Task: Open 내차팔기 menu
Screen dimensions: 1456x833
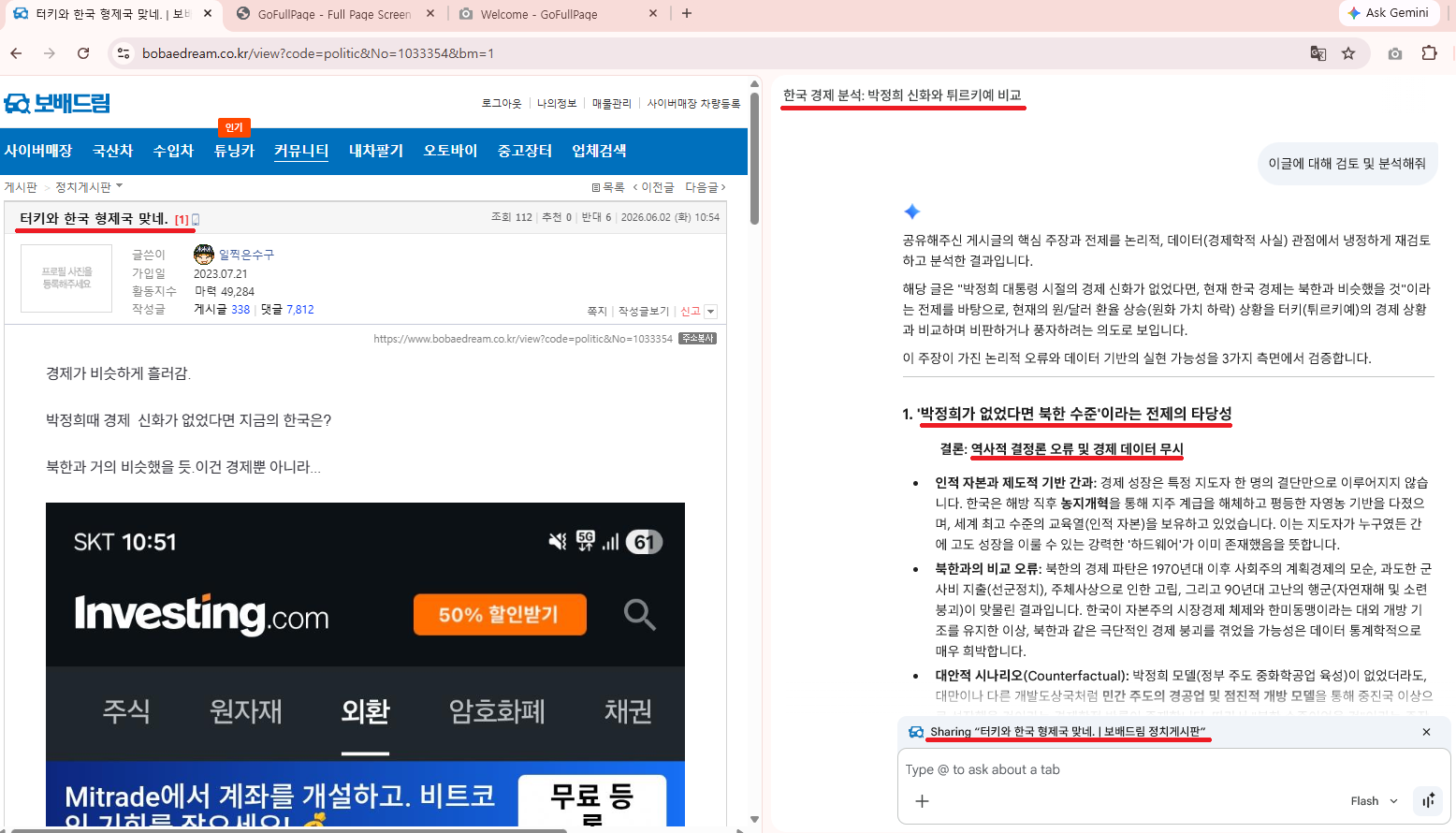Action: click(x=376, y=151)
